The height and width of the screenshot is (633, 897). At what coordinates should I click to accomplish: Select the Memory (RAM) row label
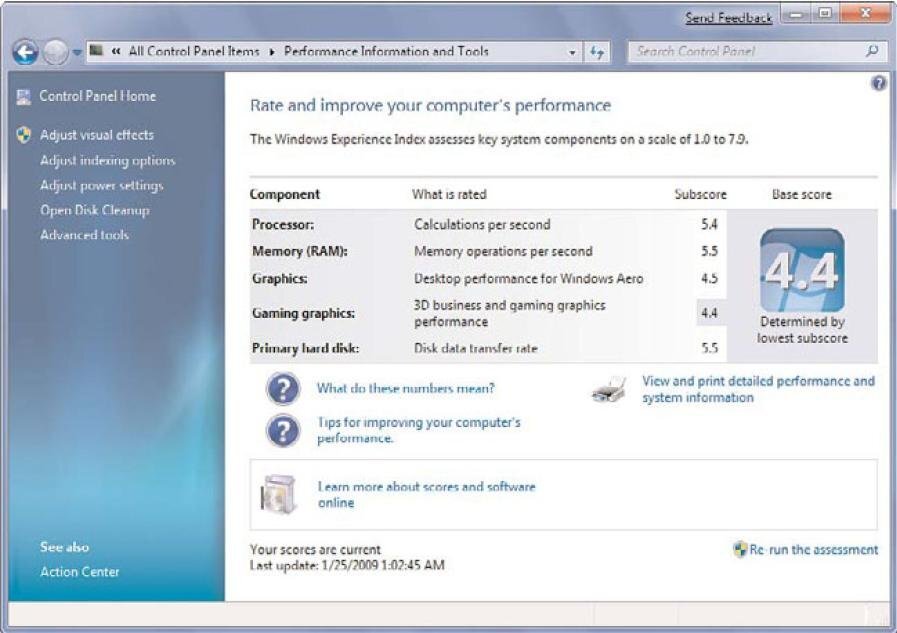click(x=300, y=252)
